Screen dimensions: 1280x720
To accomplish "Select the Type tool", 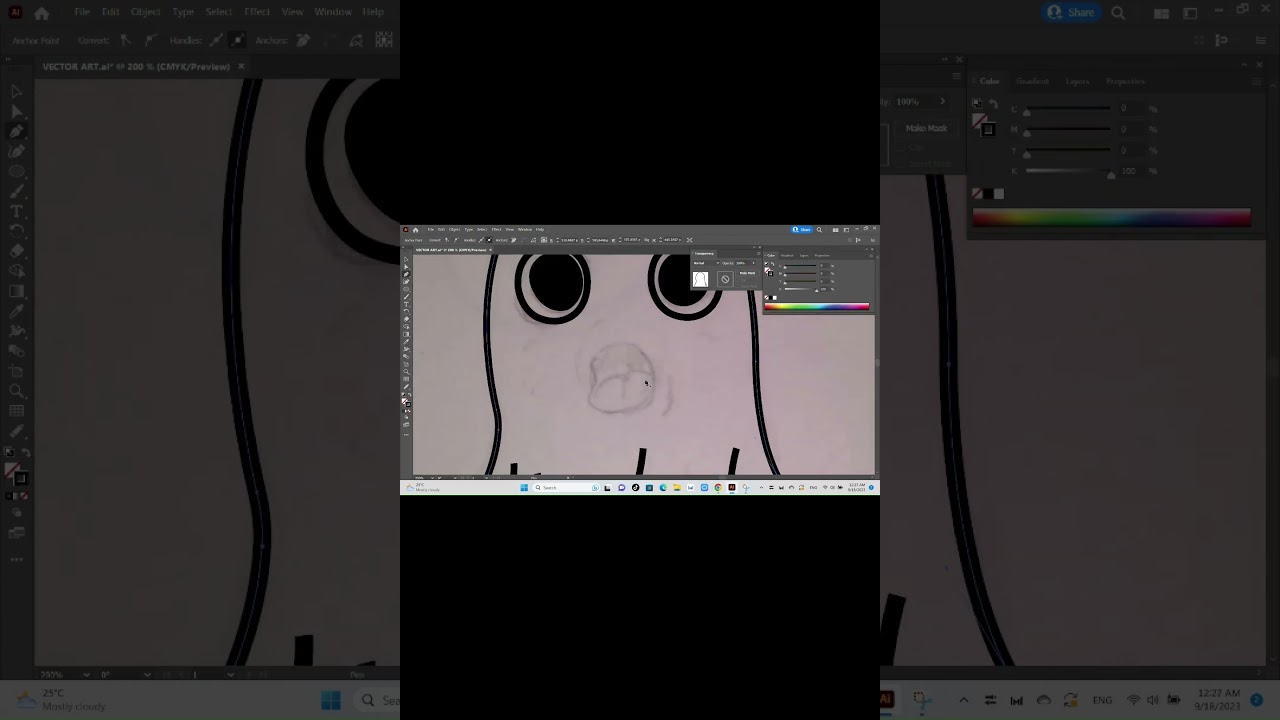I will click(x=406, y=304).
